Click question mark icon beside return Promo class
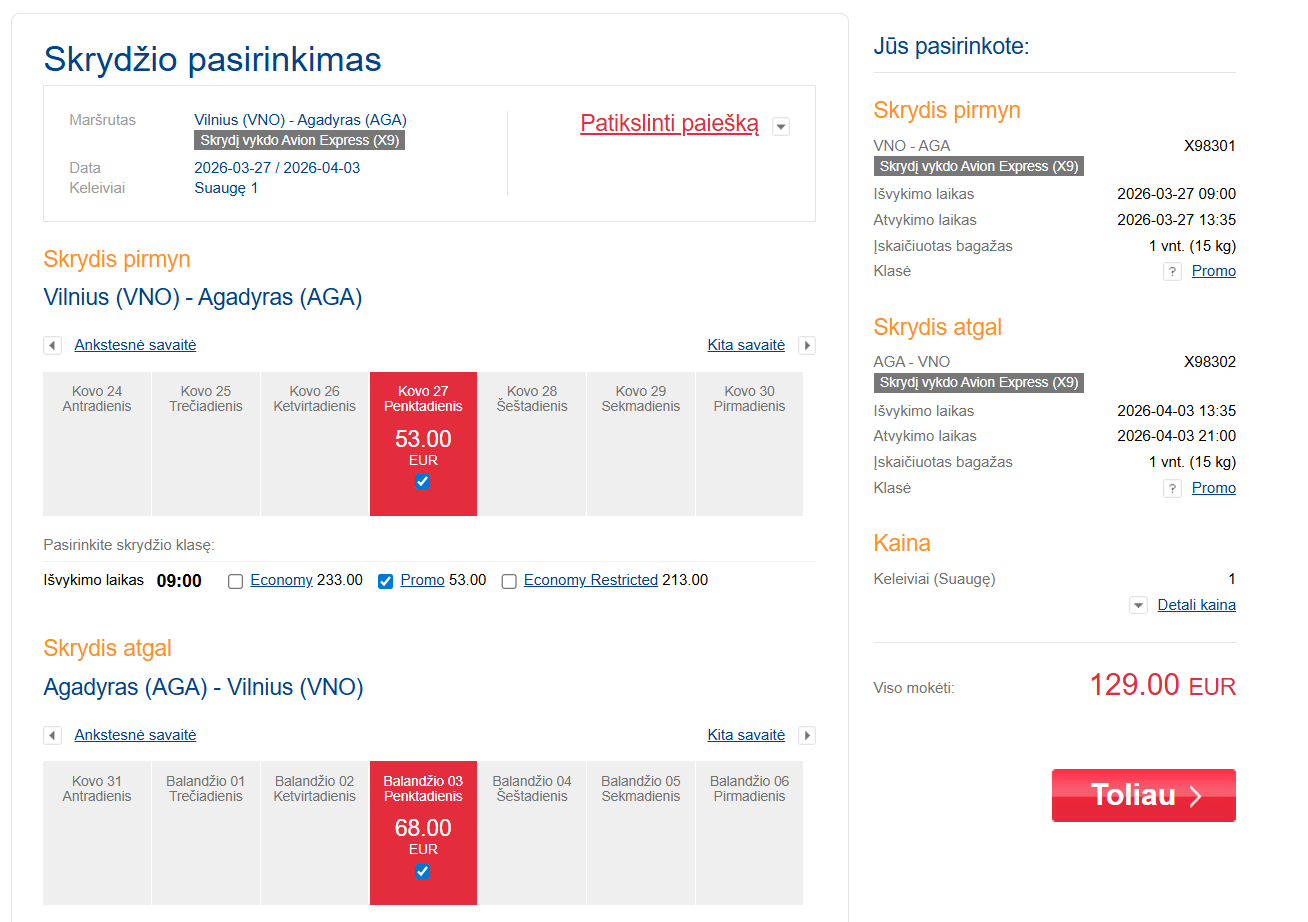 point(1172,489)
